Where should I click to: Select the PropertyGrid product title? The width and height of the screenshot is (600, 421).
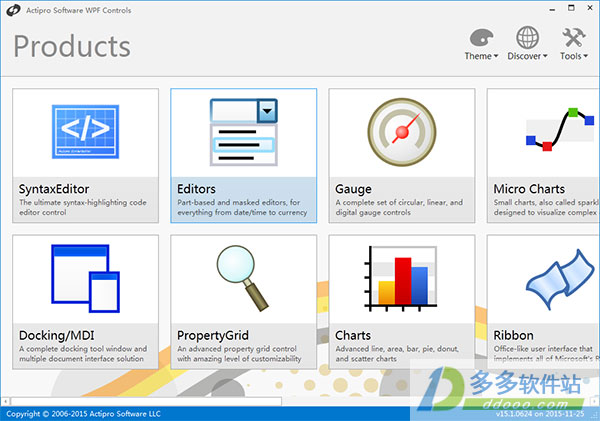[213, 336]
